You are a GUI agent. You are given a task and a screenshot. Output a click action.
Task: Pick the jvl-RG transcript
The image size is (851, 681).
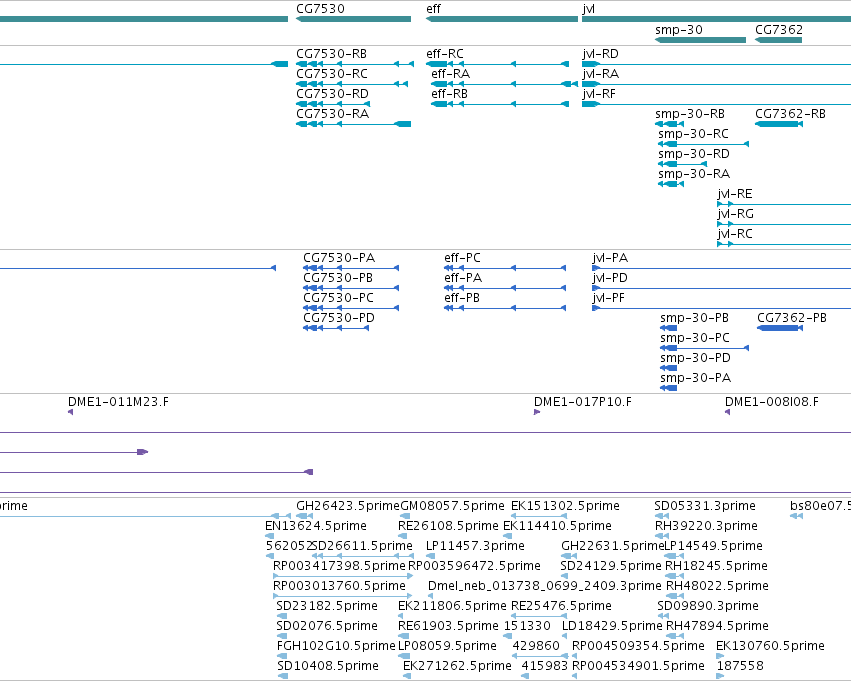tap(784, 225)
